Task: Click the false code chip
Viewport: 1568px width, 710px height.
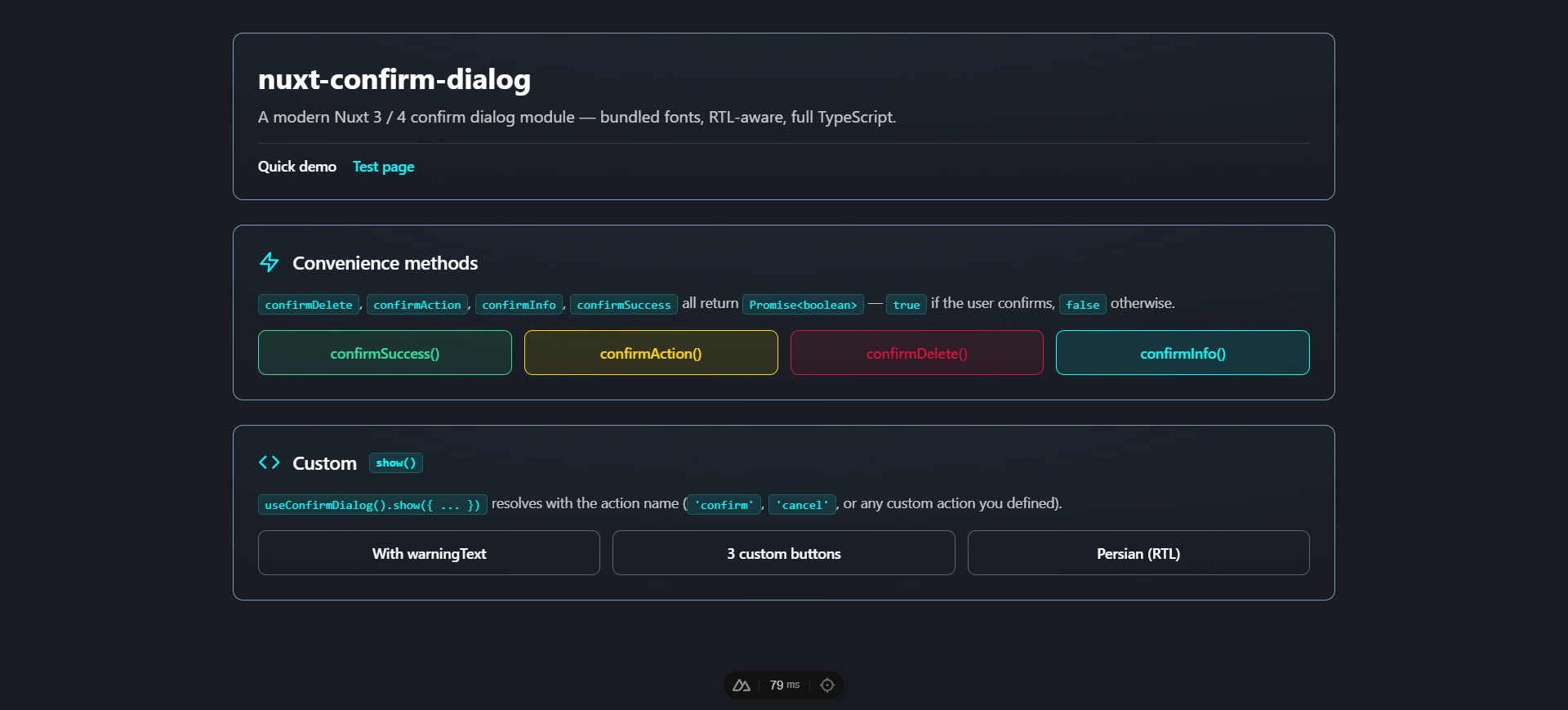Action: [1083, 305]
